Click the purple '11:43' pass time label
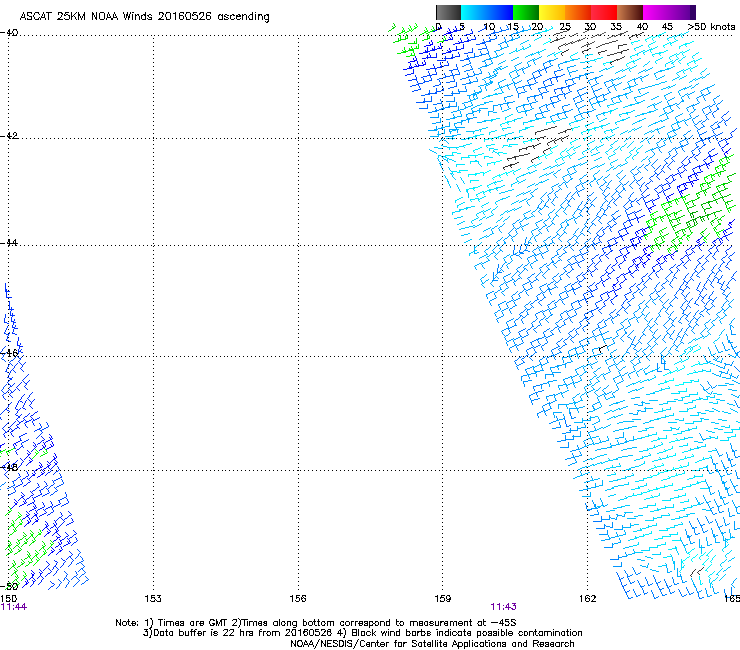The width and height of the screenshot is (740, 650). pos(504,607)
